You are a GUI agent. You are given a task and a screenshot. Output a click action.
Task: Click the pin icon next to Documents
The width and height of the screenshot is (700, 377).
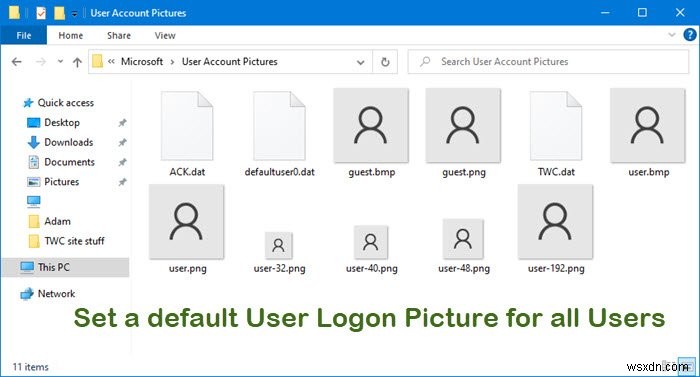[122, 162]
